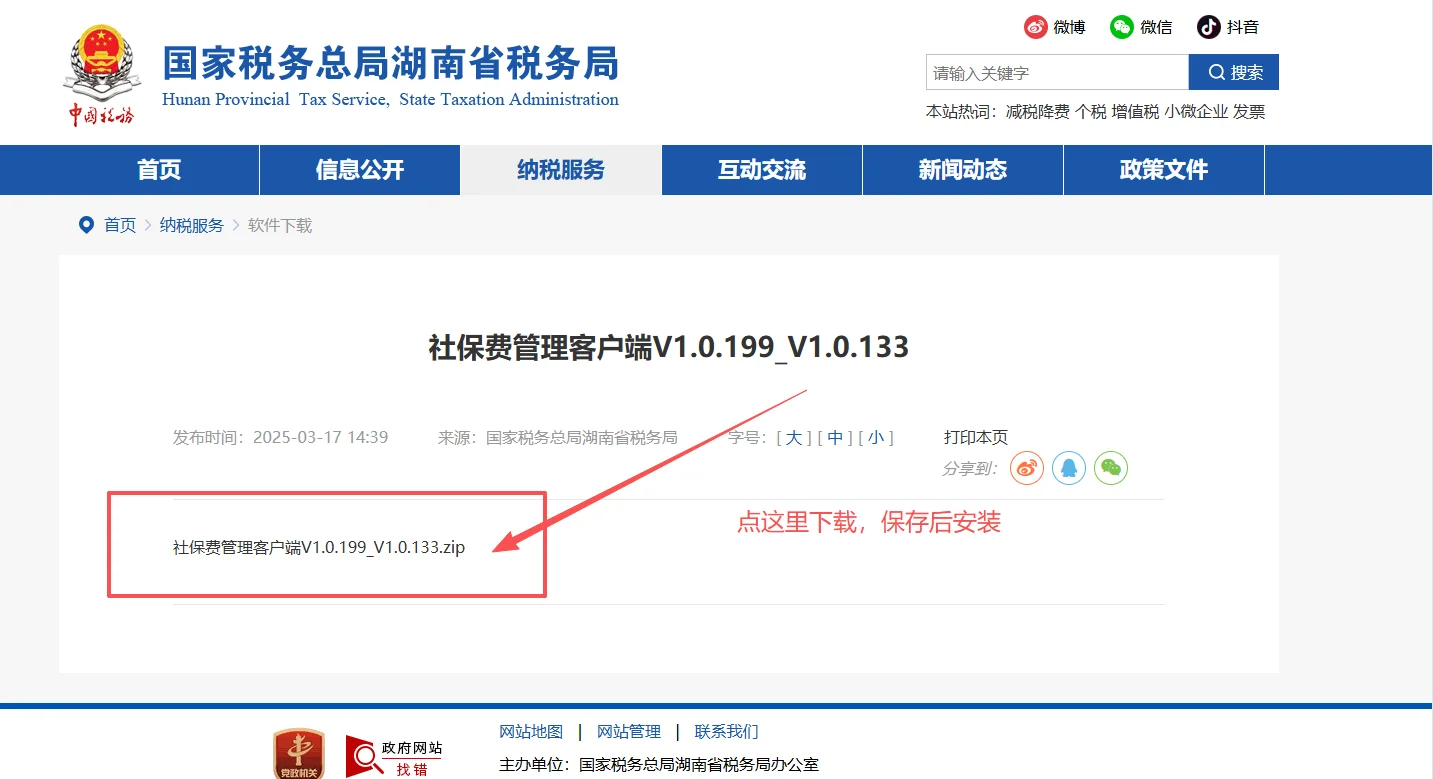The width and height of the screenshot is (1433, 779).
Task: Share the page to WeChat
Action: pyautogui.click(x=1110, y=467)
